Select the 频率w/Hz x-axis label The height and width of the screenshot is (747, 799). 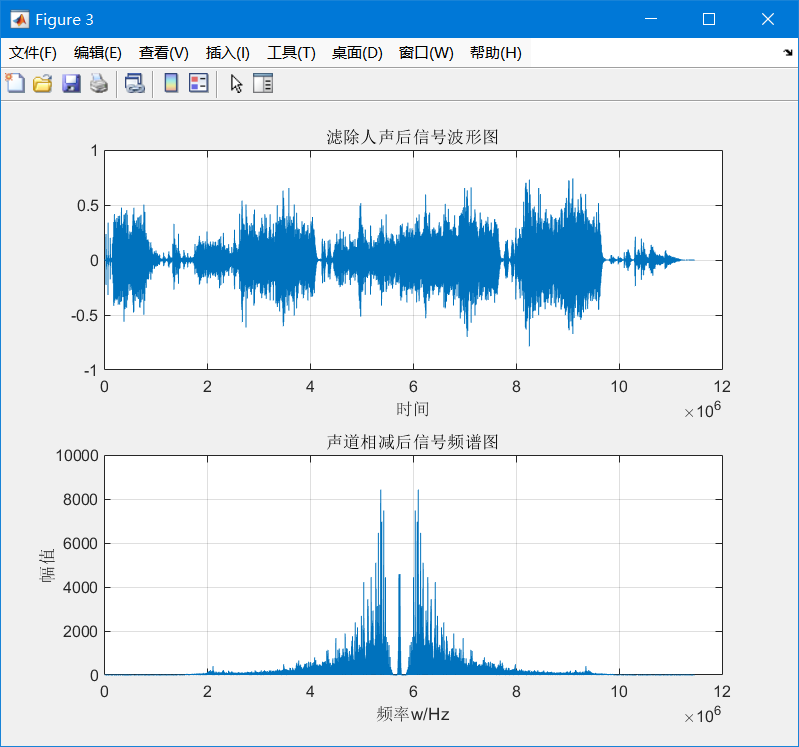click(413, 714)
